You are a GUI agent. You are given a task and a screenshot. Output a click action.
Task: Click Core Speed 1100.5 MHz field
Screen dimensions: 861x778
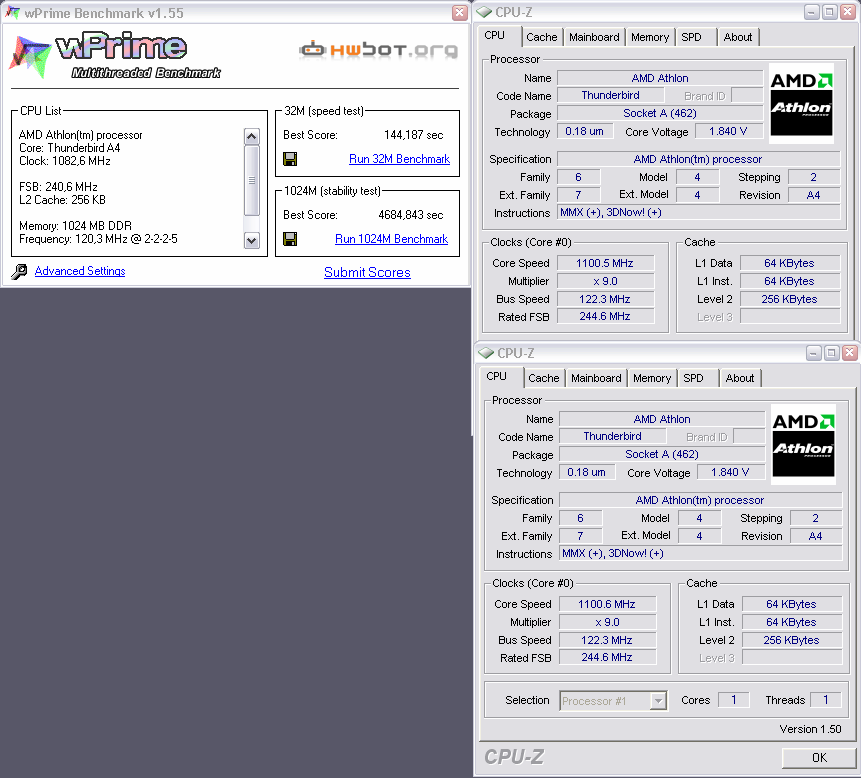[605, 263]
